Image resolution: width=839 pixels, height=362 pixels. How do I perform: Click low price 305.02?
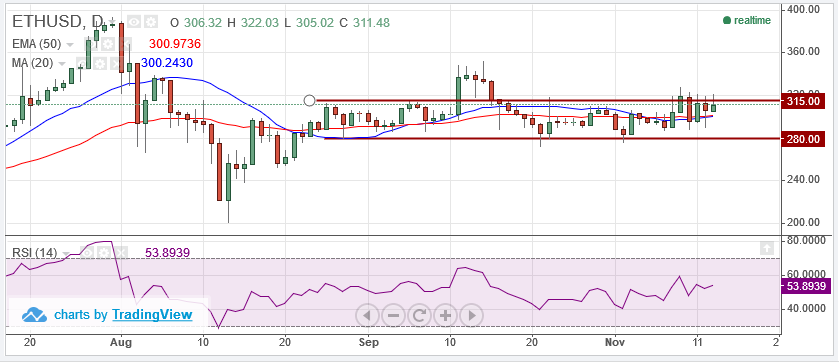point(315,22)
